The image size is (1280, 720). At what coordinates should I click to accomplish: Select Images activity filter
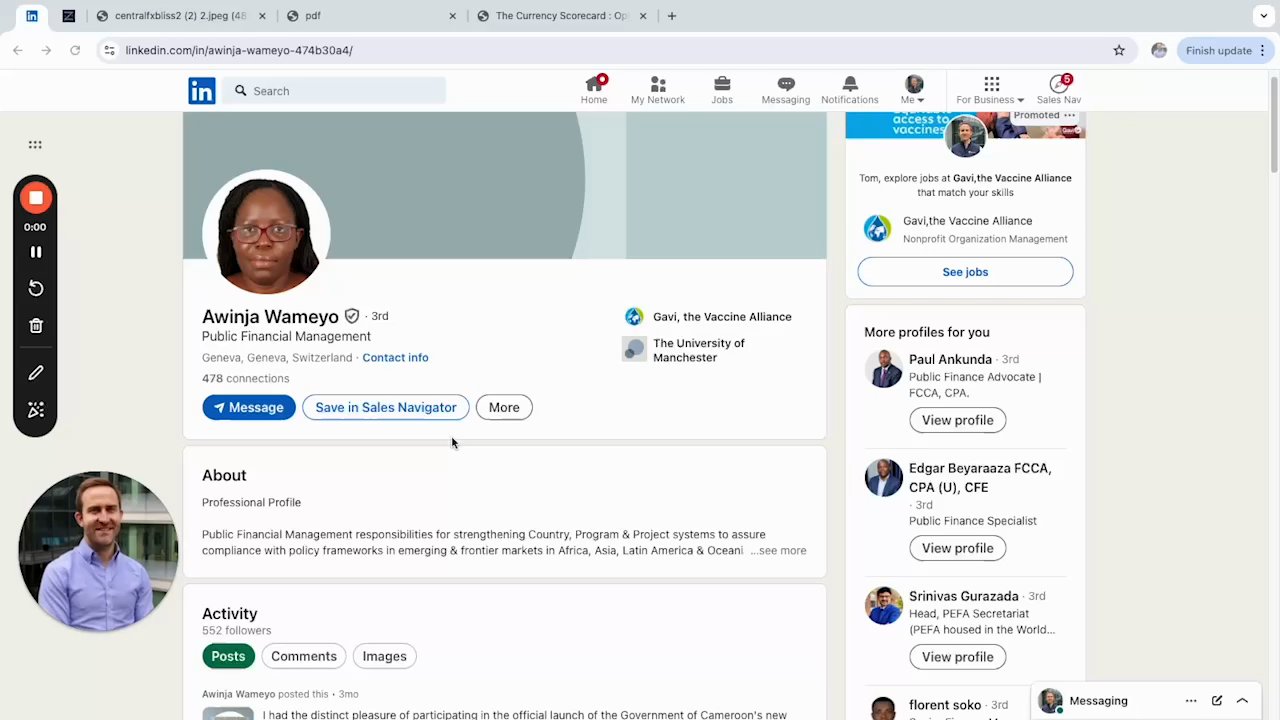tap(385, 656)
